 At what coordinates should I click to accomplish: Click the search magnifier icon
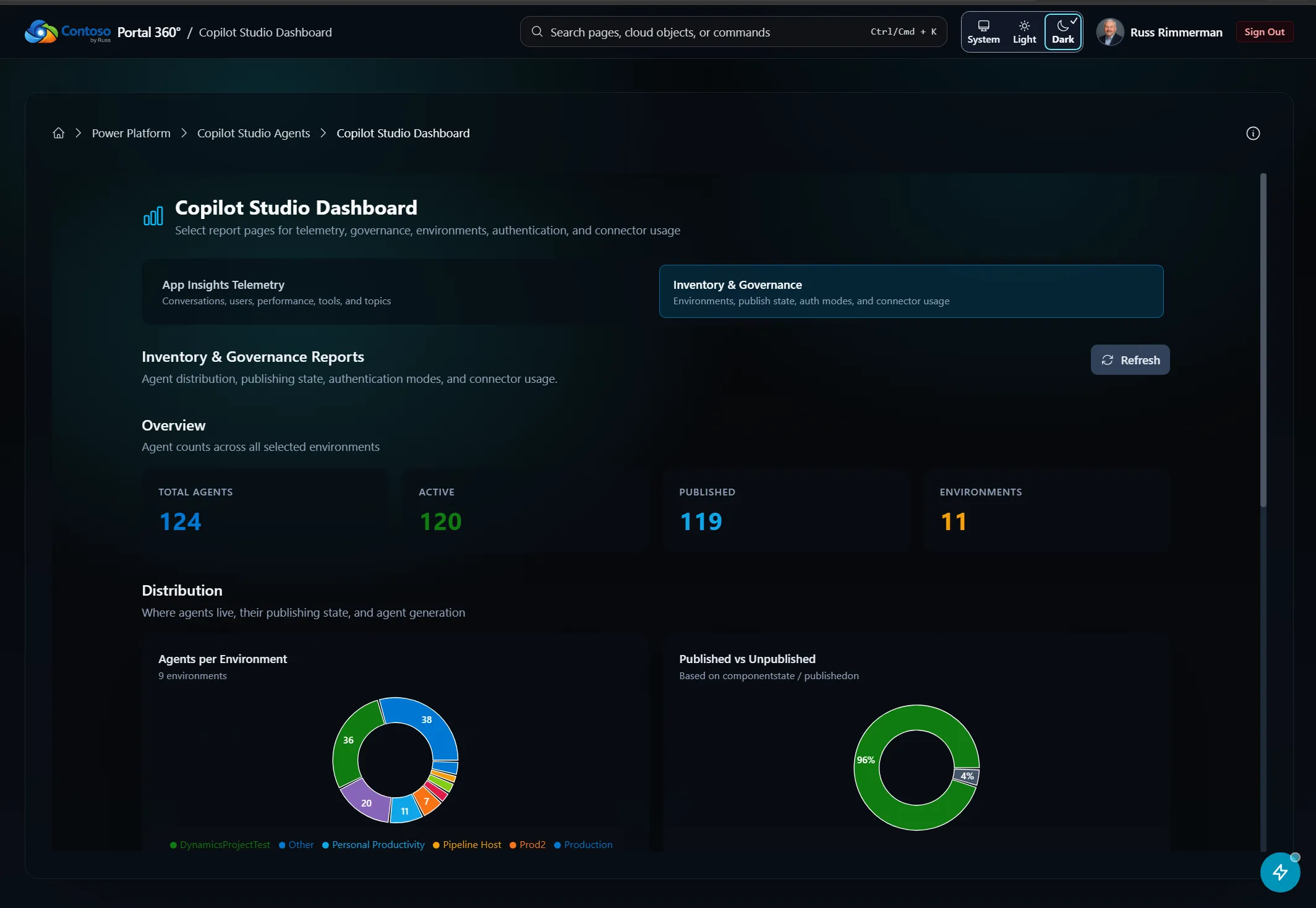click(x=537, y=32)
